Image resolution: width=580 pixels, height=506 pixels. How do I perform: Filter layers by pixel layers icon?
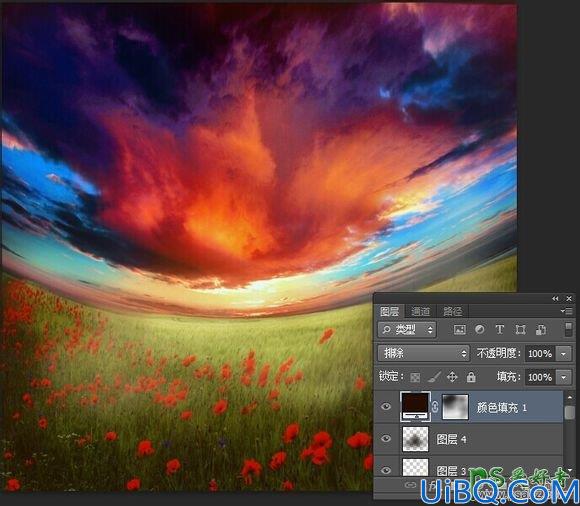click(459, 329)
